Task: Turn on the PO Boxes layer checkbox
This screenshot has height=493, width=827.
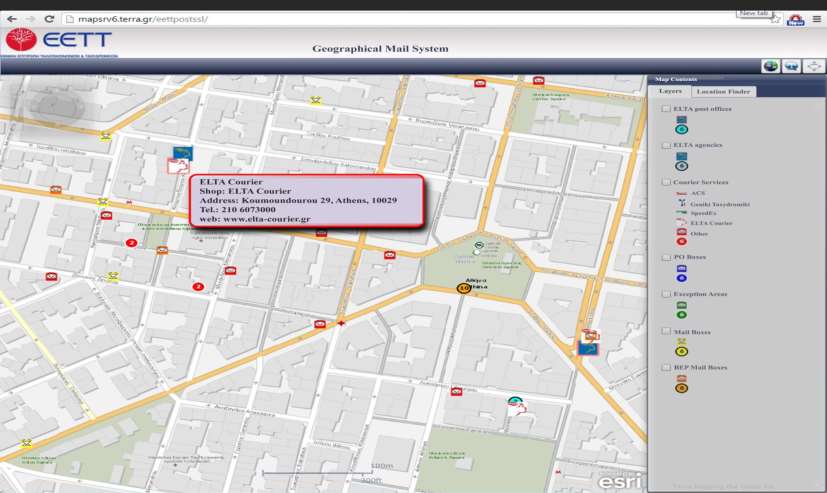Action: tap(666, 257)
